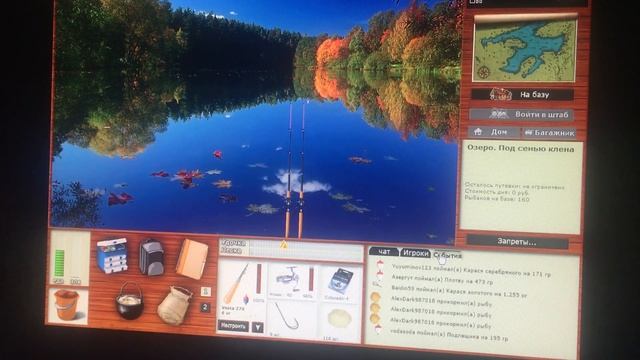
Task: Select the fishing rod equipment slot
Action: 242,289
